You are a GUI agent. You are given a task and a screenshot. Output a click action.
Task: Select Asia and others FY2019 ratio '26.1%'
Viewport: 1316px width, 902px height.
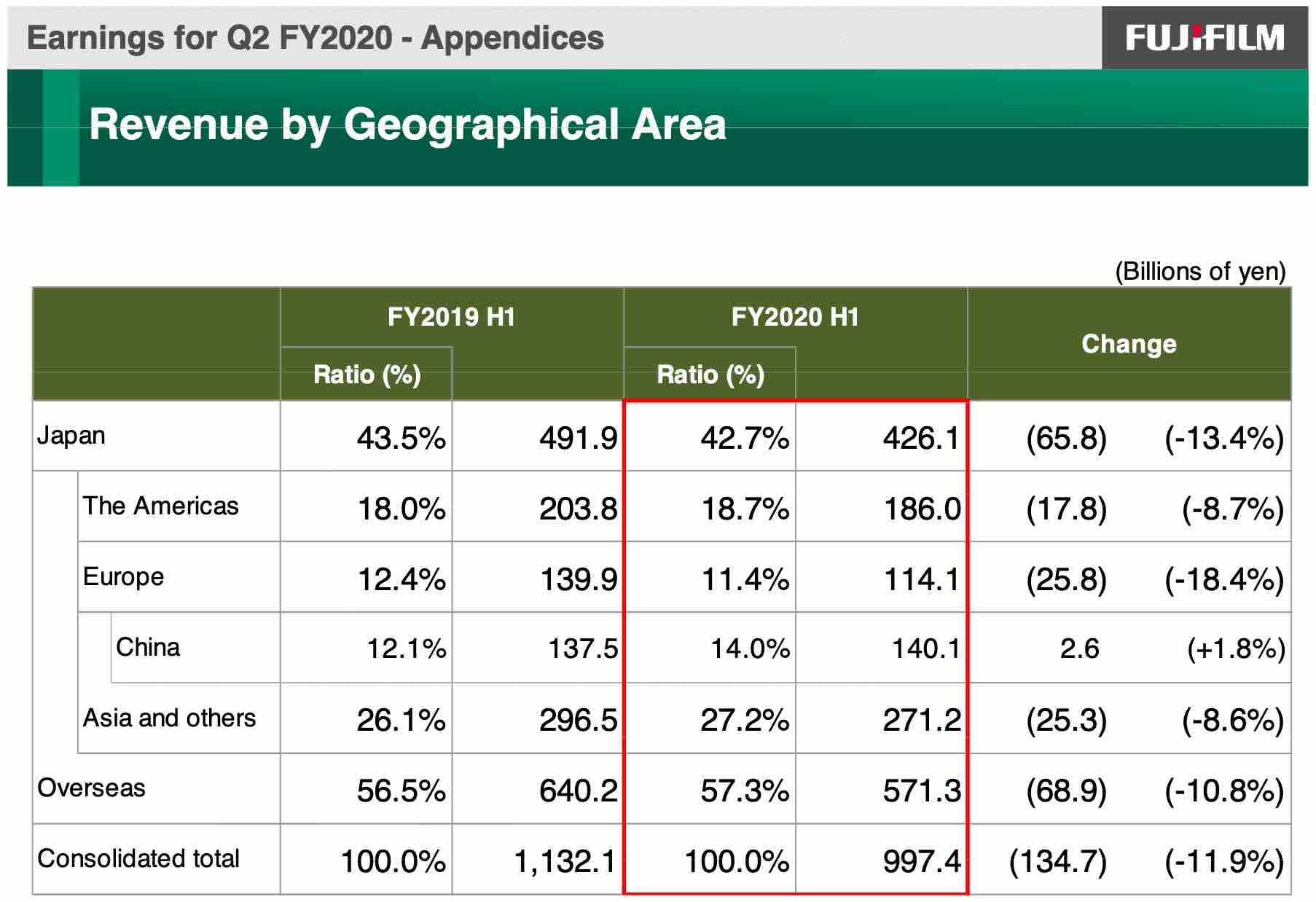[401, 720]
